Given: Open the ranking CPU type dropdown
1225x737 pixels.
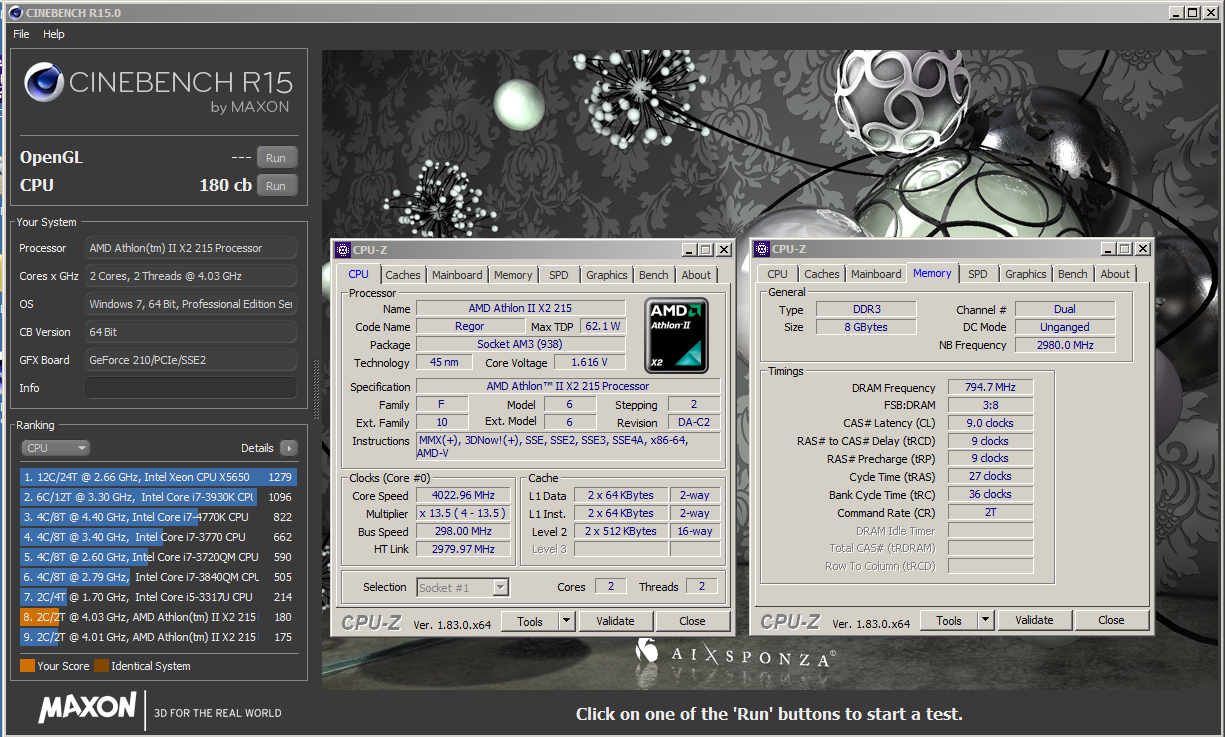Looking at the screenshot, I should (x=54, y=448).
